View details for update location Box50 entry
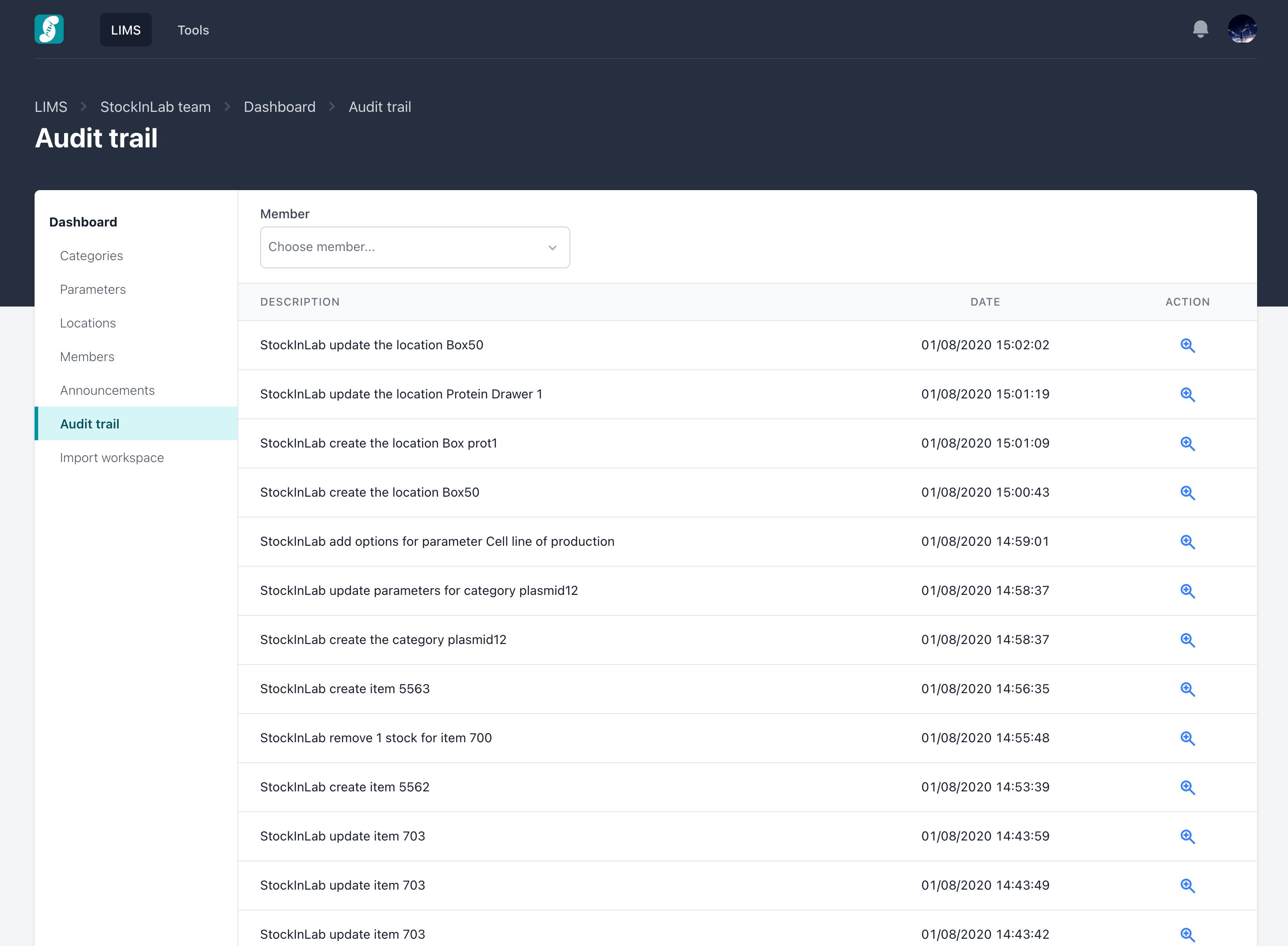Image resolution: width=1288 pixels, height=946 pixels. (x=1187, y=345)
